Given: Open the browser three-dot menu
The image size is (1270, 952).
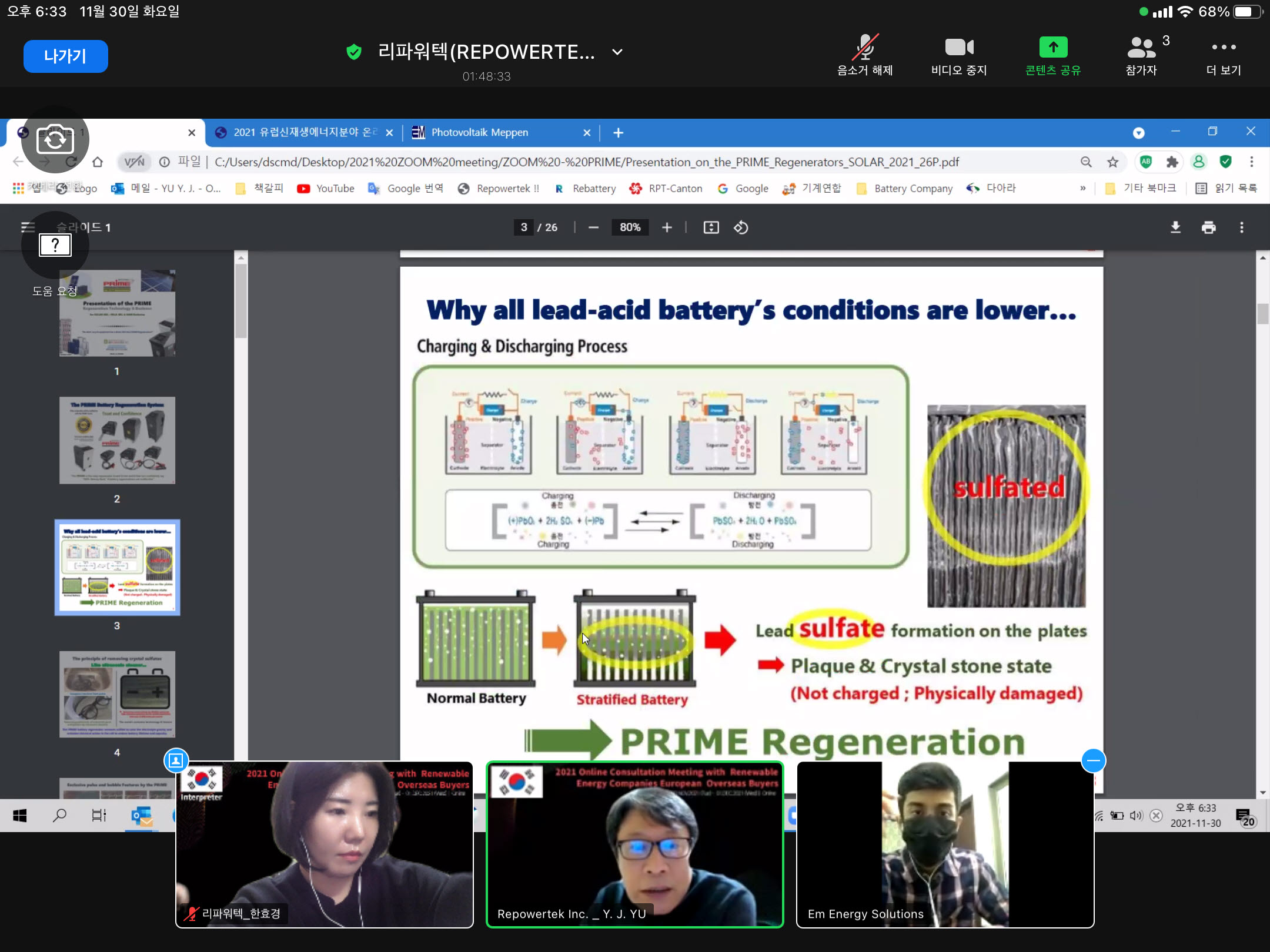Looking at the screenshot, I should point(1252,162).
